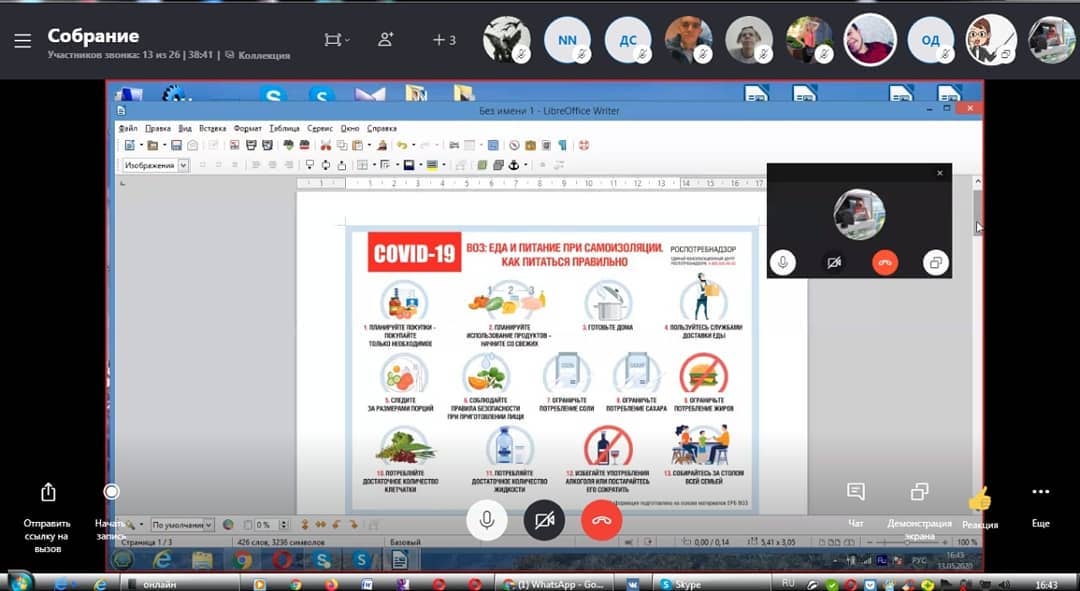1080x591 pixels.
Task: Open the Сервис menu in Writer
Action: click(320, 128)
